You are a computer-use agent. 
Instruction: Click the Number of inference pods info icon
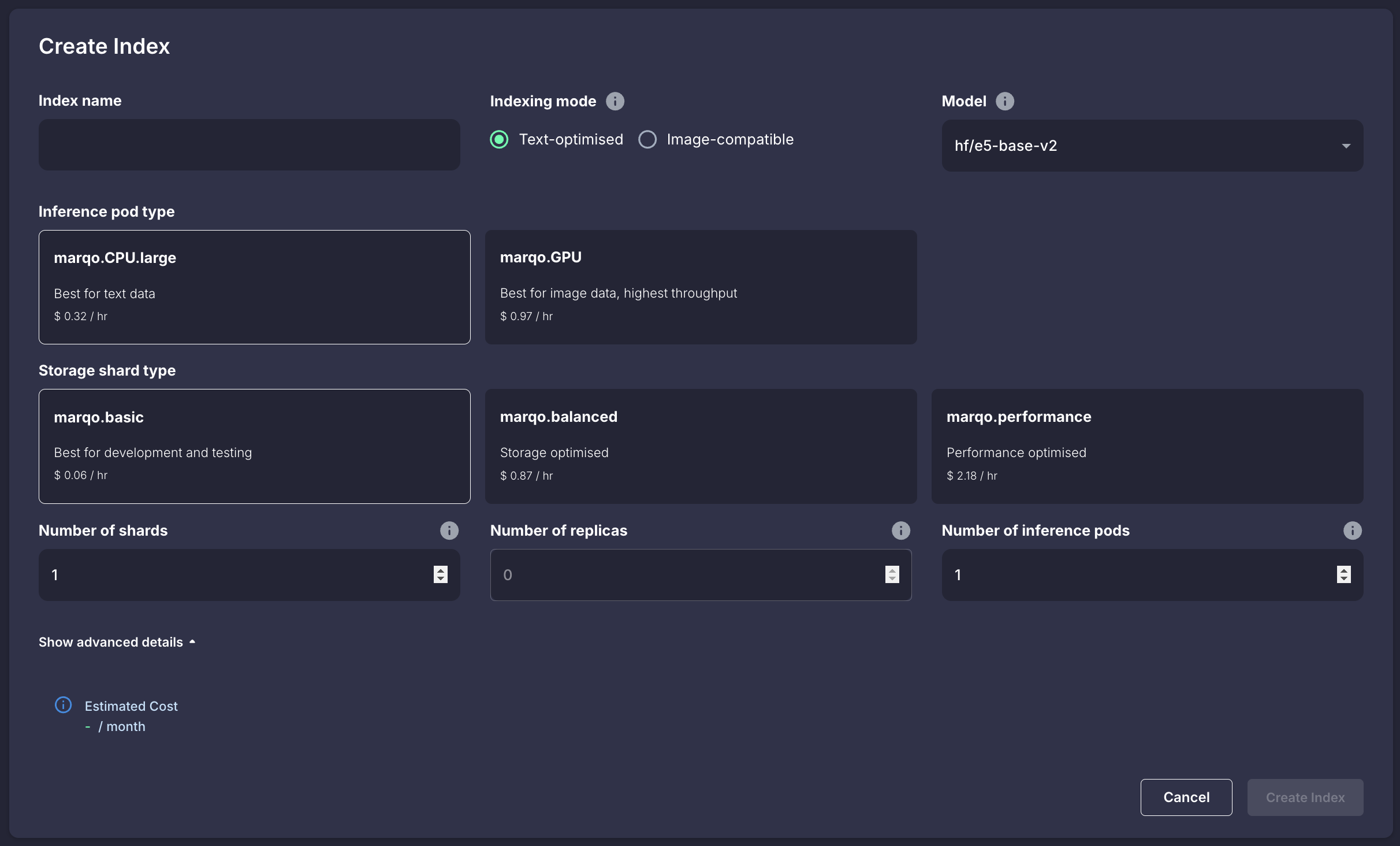pos(1351,530)
